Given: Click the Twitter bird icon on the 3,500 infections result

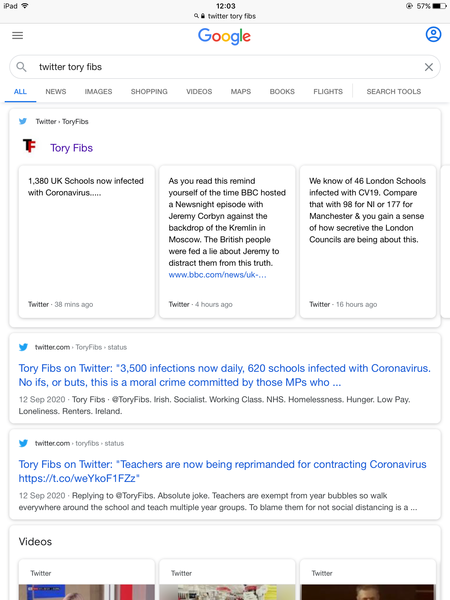Looking at the screenshot, I should coord(23,347).
